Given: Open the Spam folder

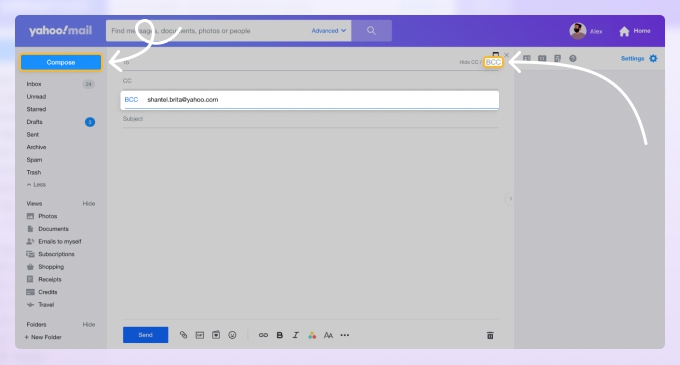Looking at the screenshot, I should 34,160.
